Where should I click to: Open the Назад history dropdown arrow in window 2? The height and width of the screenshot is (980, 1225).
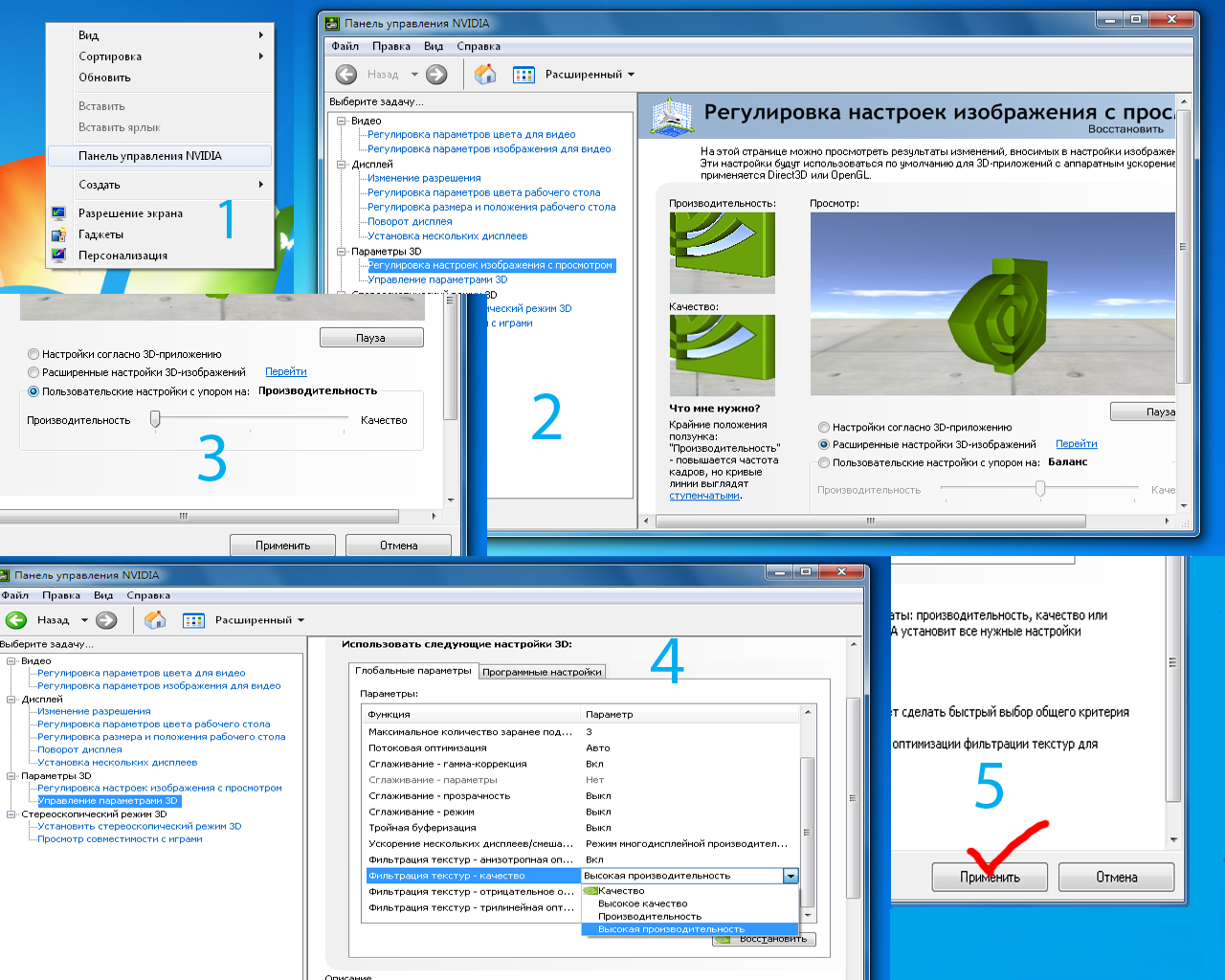(x=414, y=75)
